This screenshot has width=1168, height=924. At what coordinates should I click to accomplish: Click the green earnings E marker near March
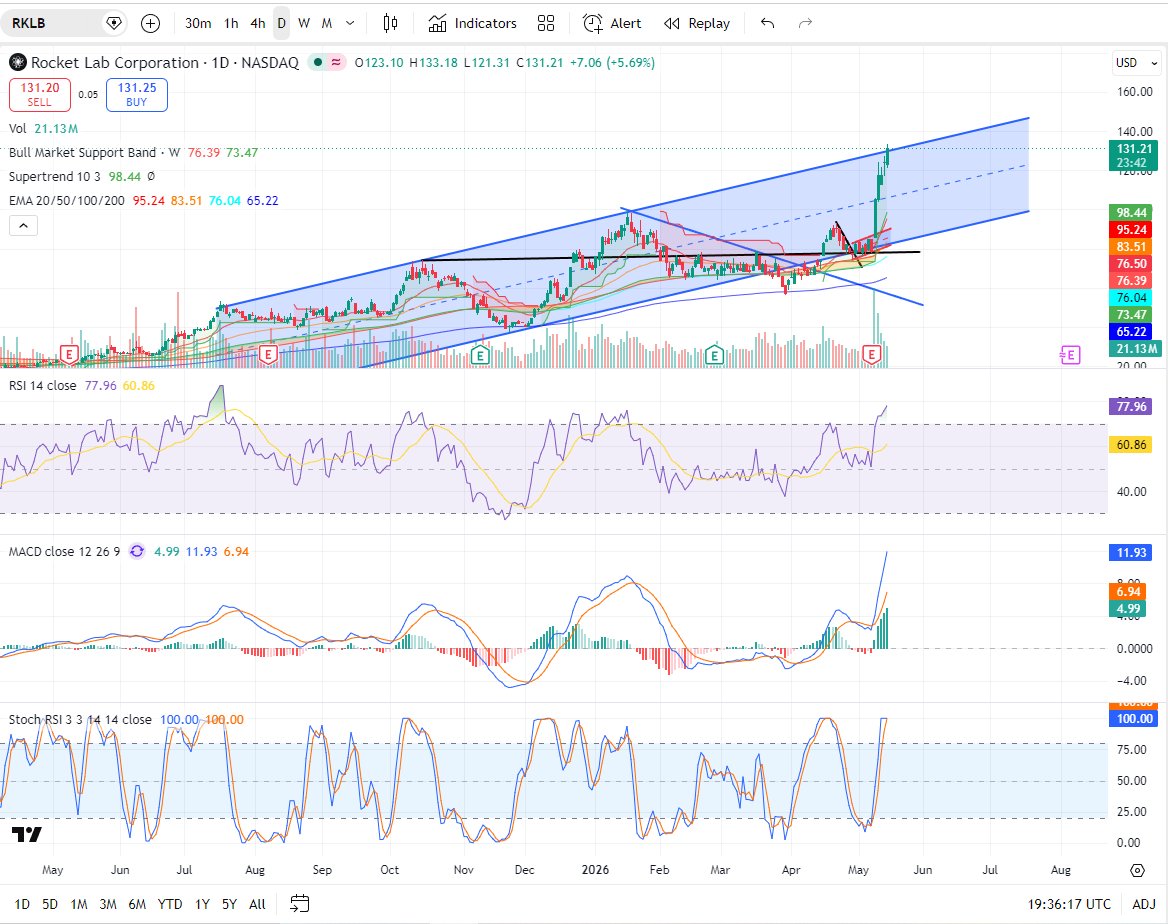click(x=714, y=355)
